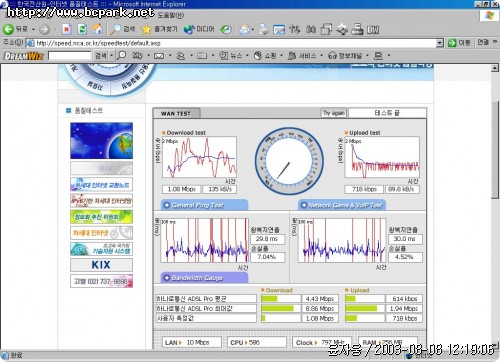Open DreamWiz 정보채널 headphone button

click(345, 56)
